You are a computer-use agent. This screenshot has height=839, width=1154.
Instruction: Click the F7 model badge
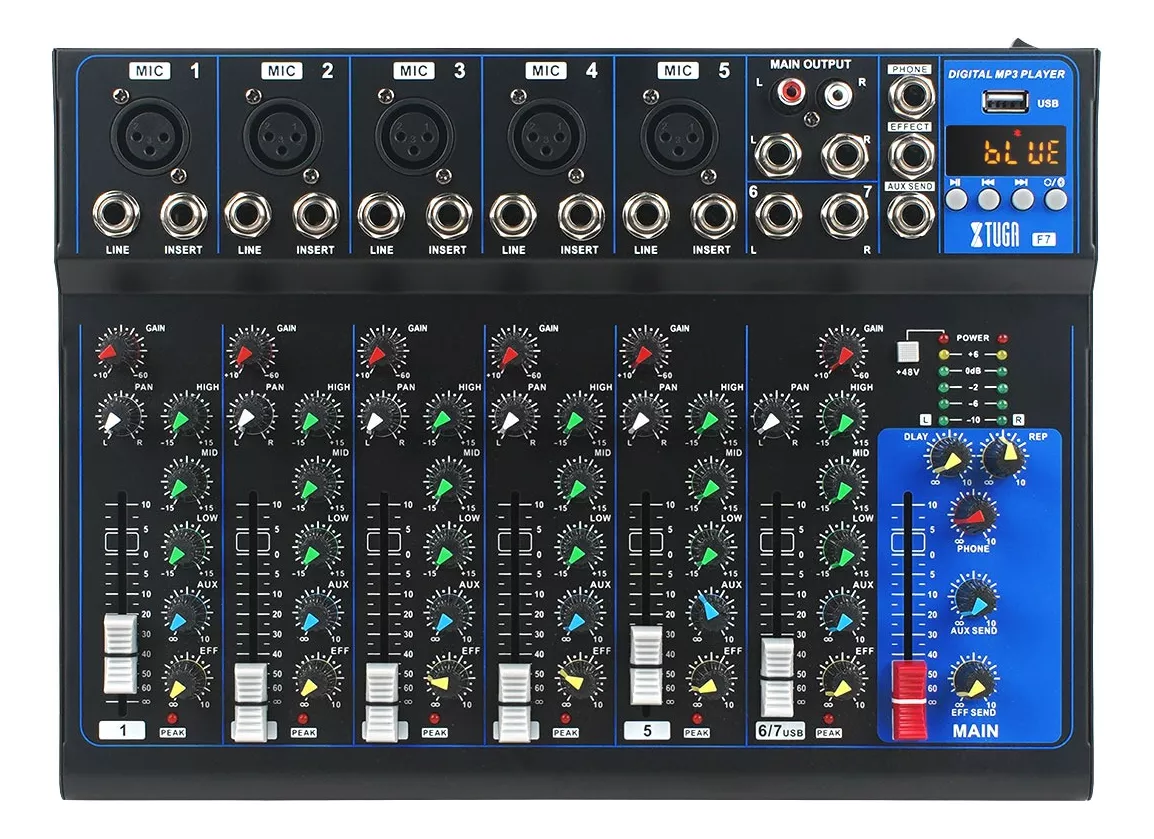[1044, 238]
